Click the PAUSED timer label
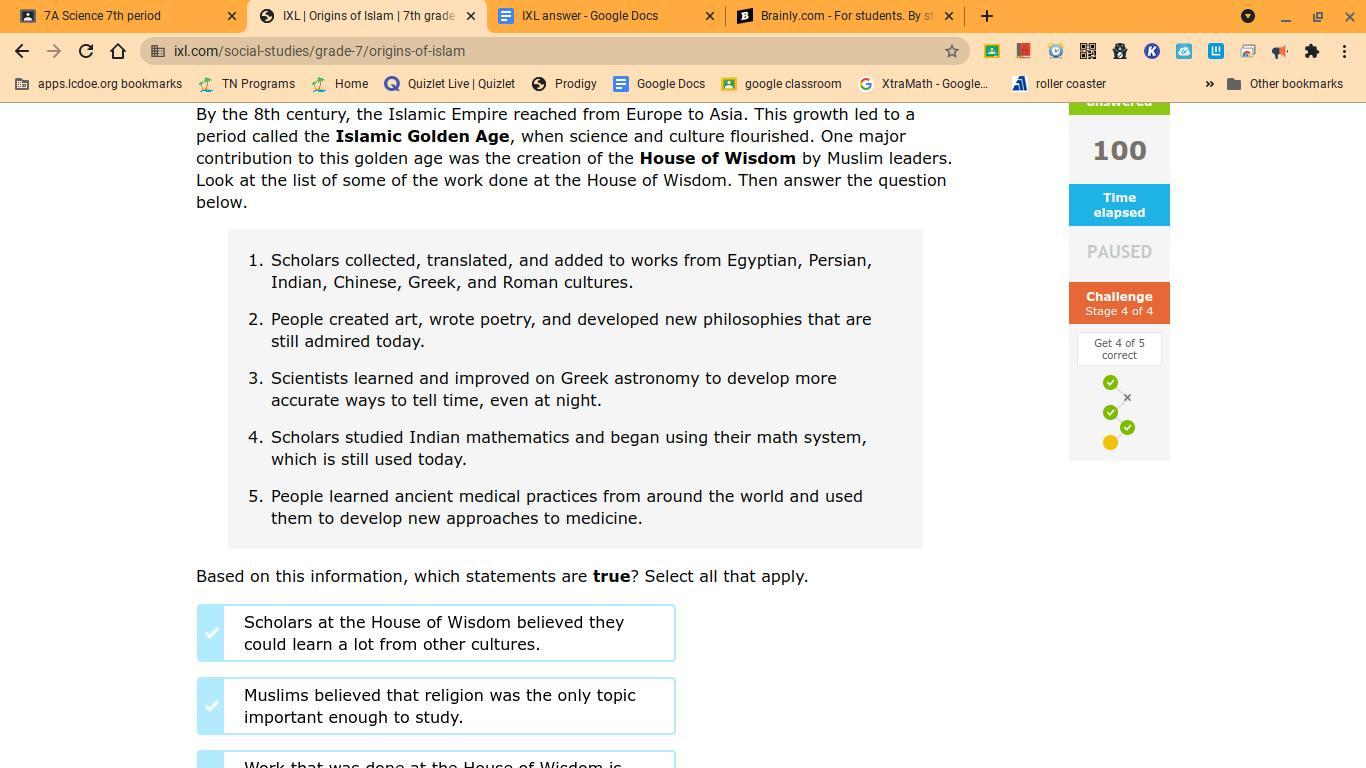This screenshot has height=768, width=1366. pyautogui.click(x=1119, y=252)
